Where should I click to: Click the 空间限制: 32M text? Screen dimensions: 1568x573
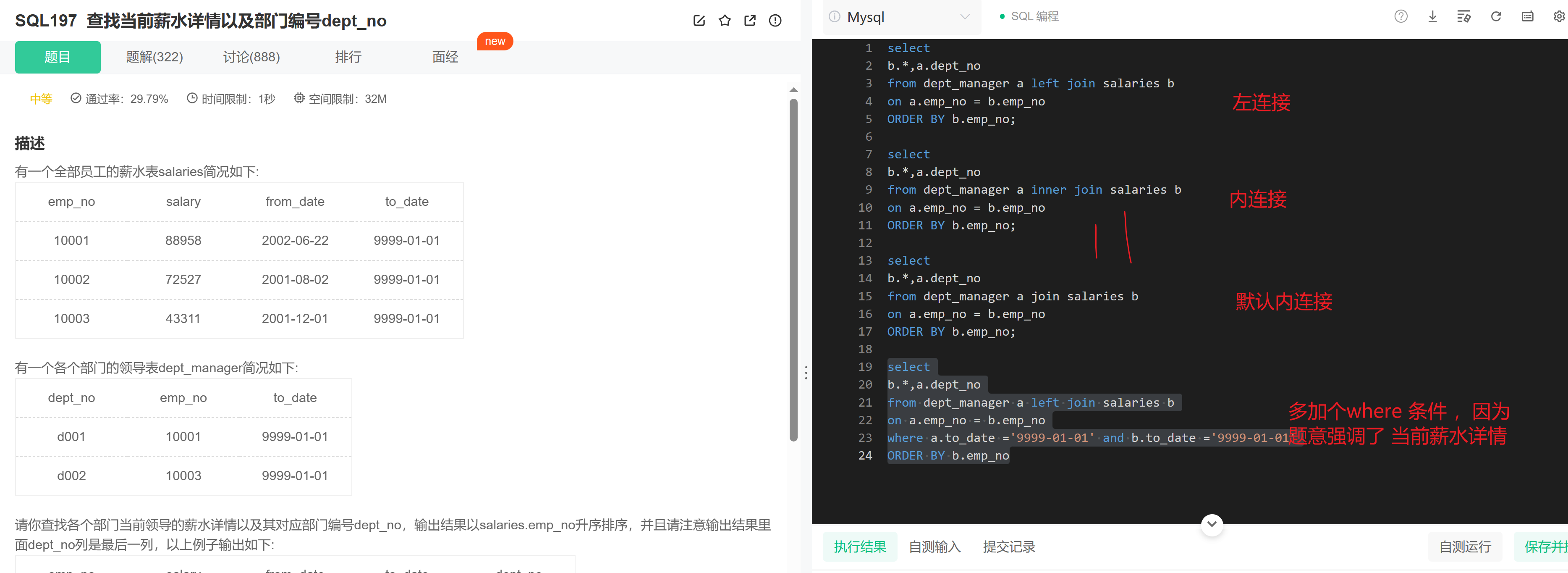[340, 99]
